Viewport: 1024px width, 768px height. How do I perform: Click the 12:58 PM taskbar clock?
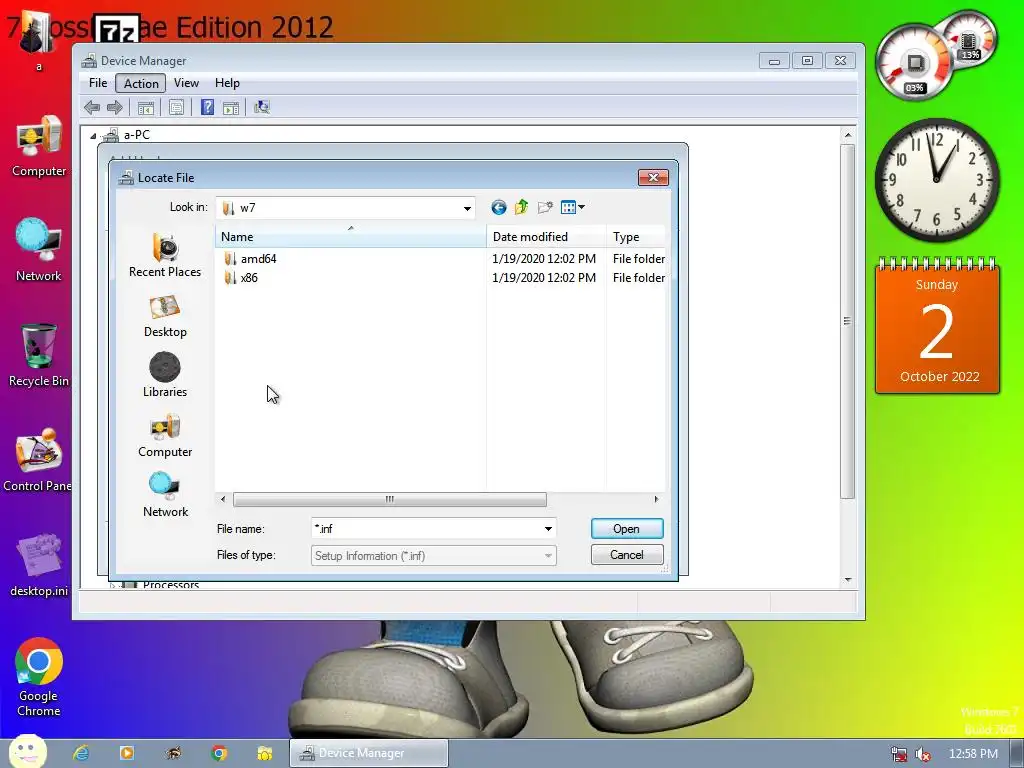pos(973,754)
